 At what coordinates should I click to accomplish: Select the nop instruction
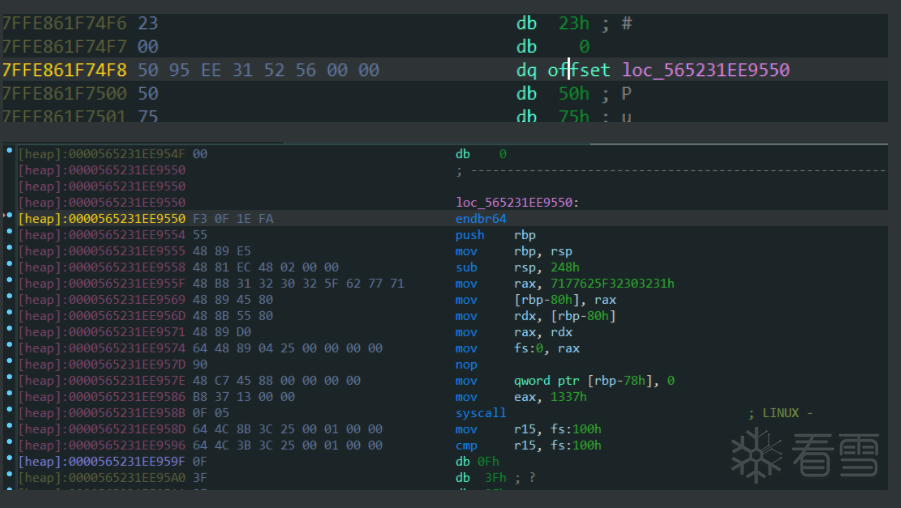point(466,364)
